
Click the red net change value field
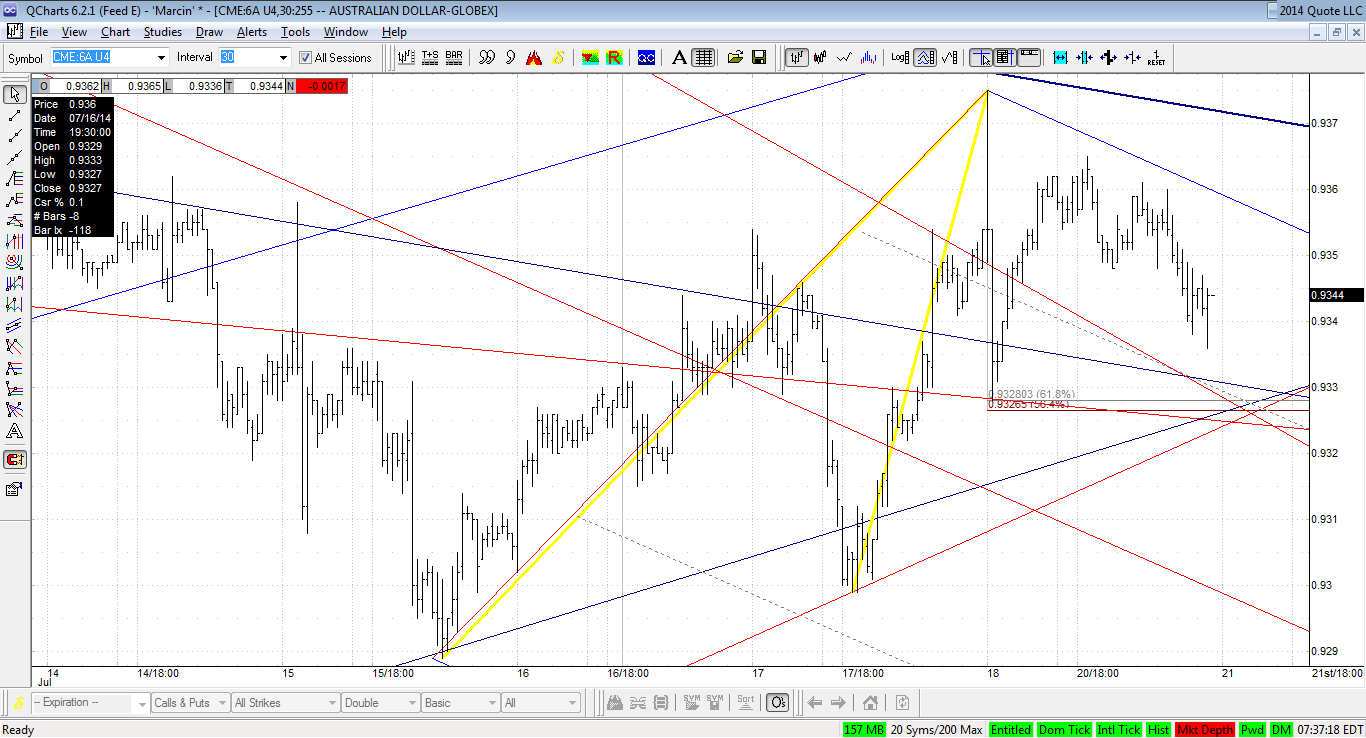322,87
